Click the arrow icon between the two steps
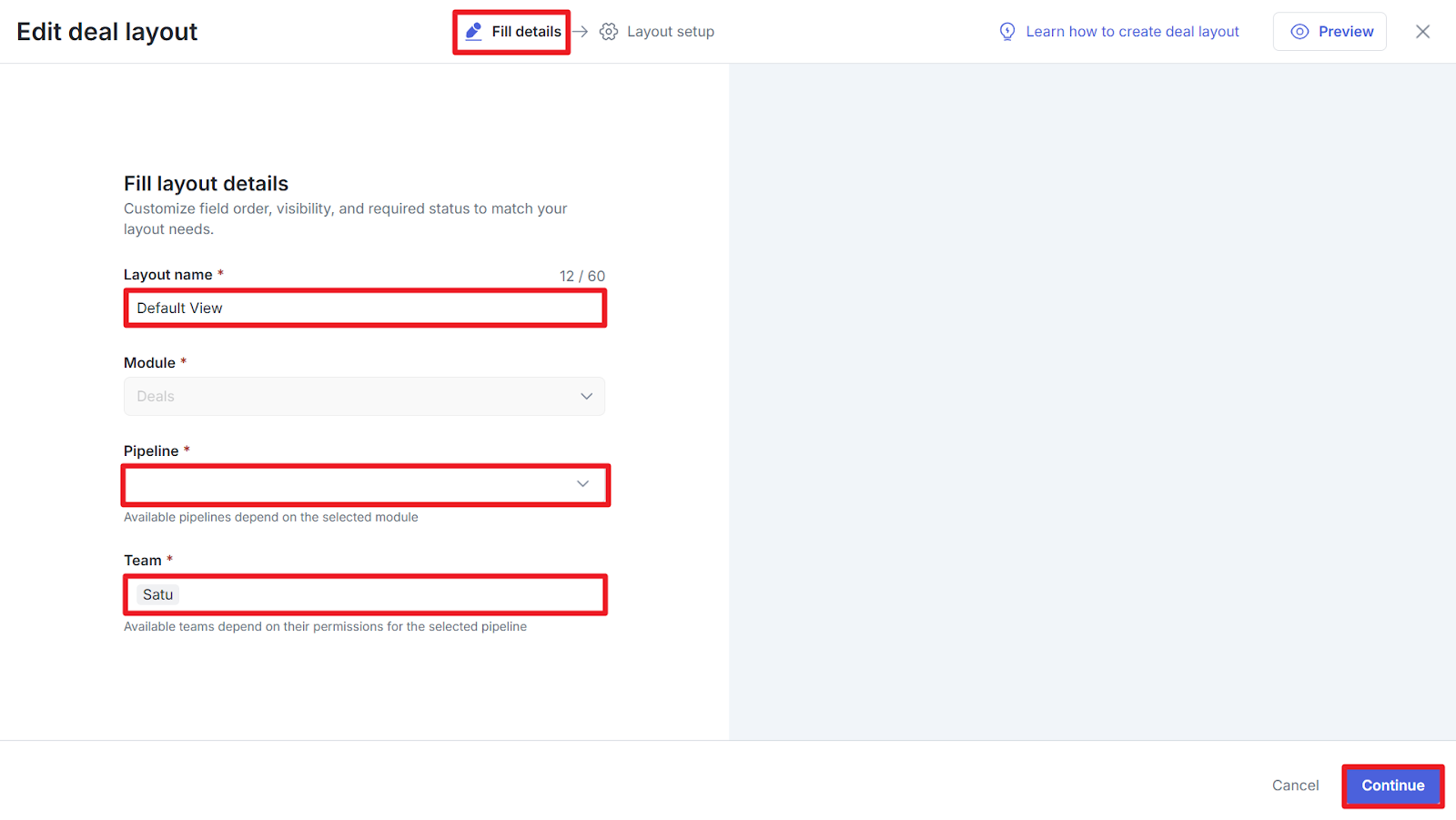The width and height of the screenshot is (1456, 820). (x=581, y=31)
